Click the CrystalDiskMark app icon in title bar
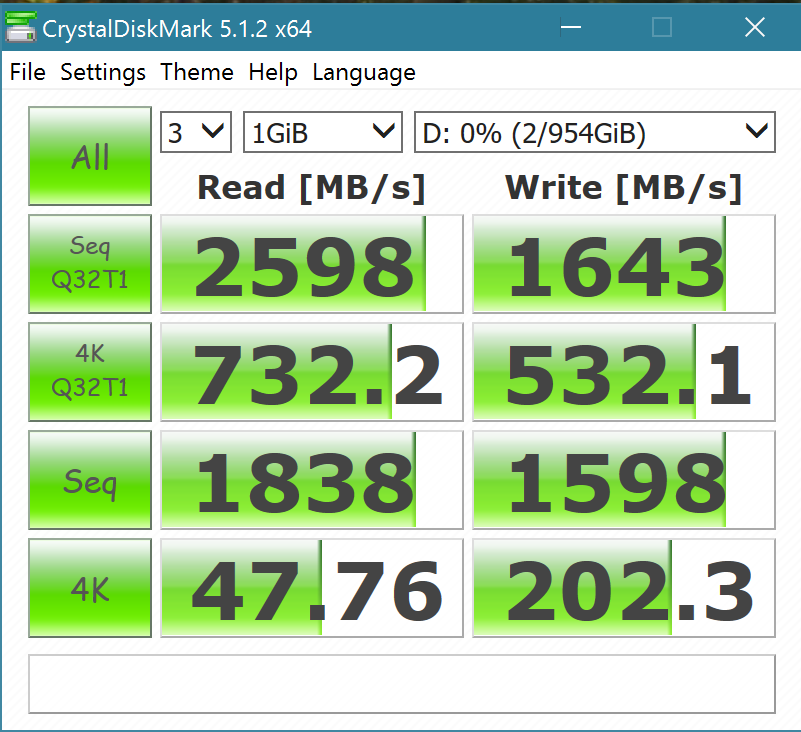801x732 pixels. (20, 28)
